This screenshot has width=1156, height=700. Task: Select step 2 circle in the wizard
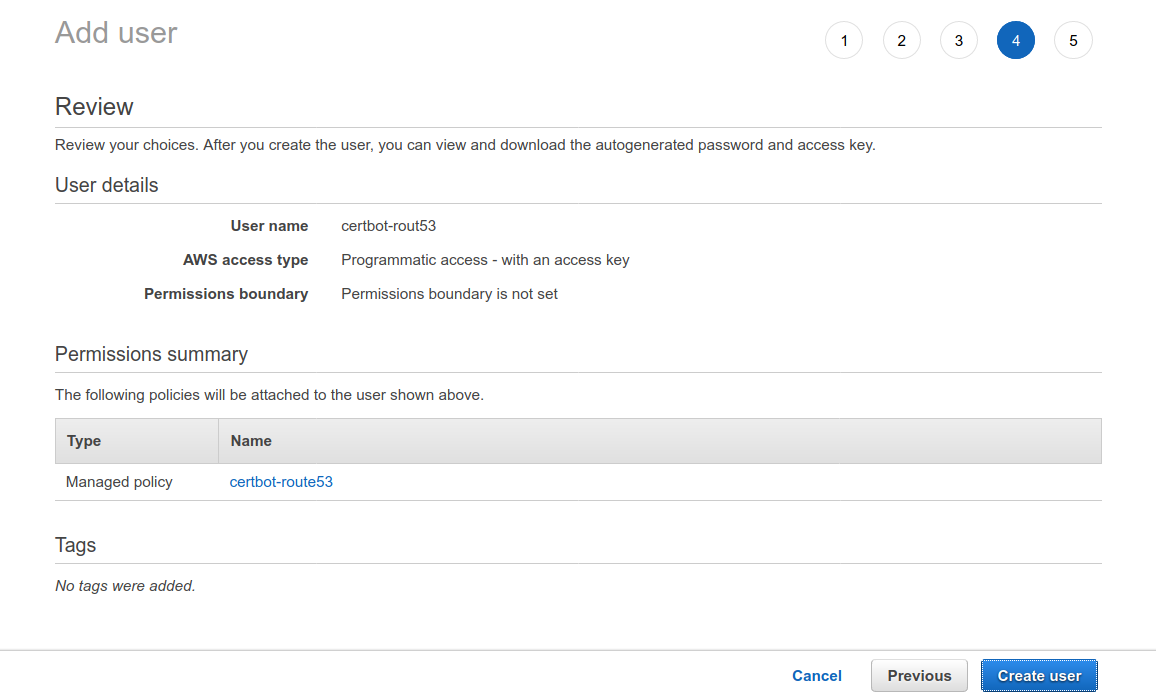pyautogui.click(x=901, y=40)
